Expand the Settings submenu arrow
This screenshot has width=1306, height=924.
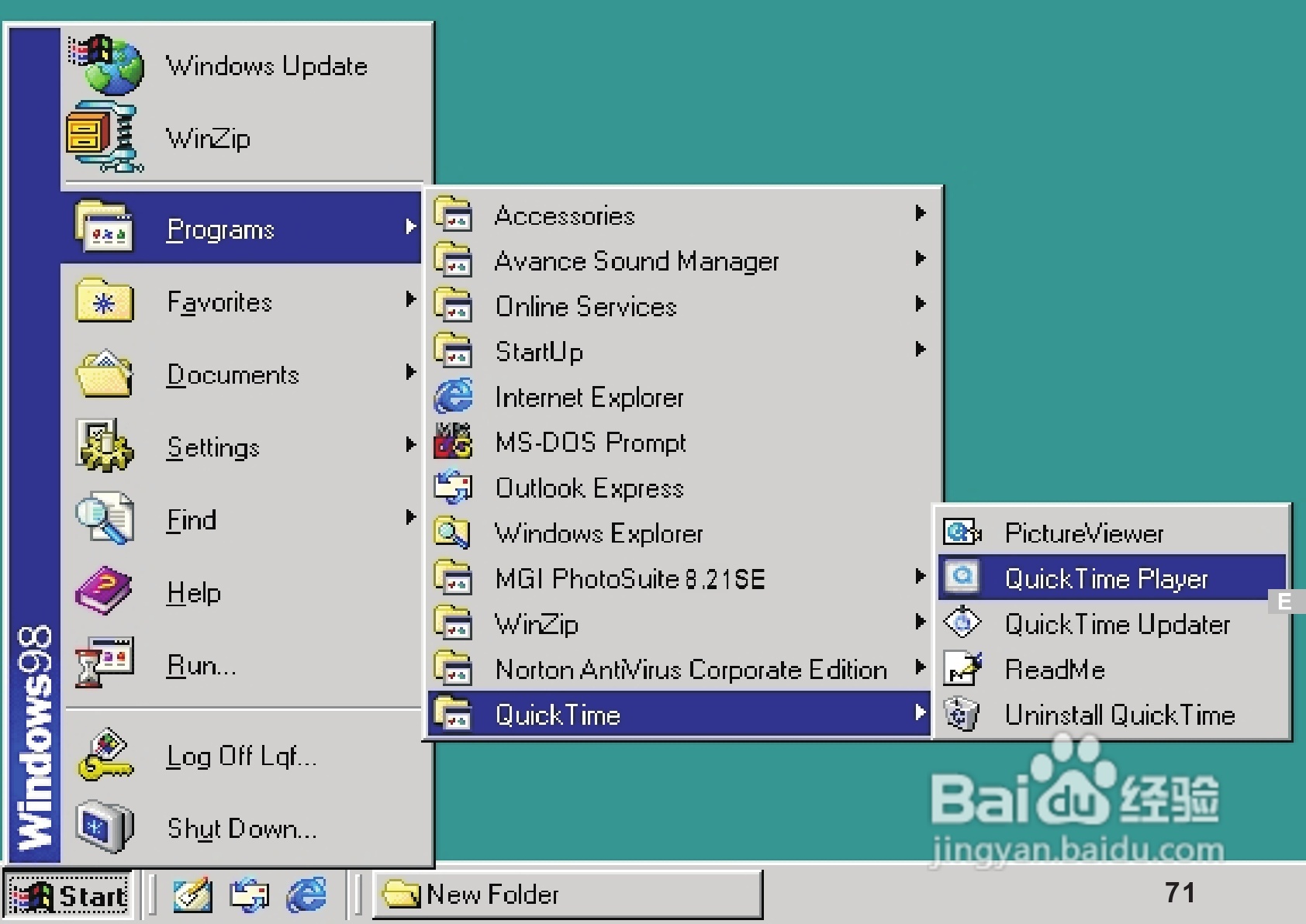click(410, 444)
